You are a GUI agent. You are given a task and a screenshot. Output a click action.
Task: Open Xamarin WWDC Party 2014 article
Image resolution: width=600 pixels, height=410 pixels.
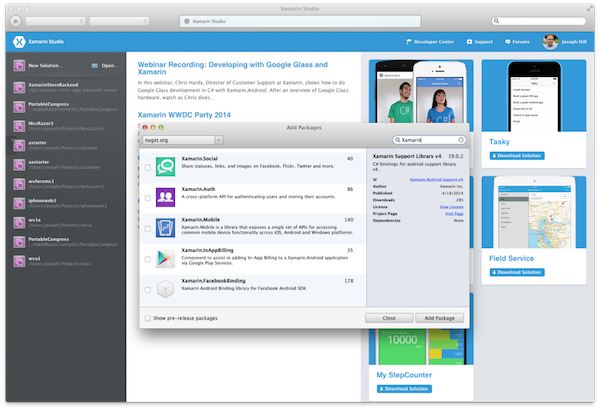click(x=184, y=115)
